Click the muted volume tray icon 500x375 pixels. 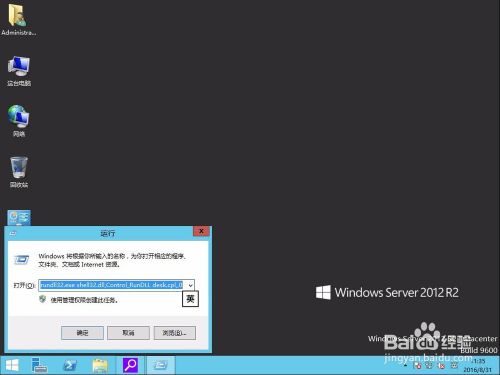tap(441, 366)
